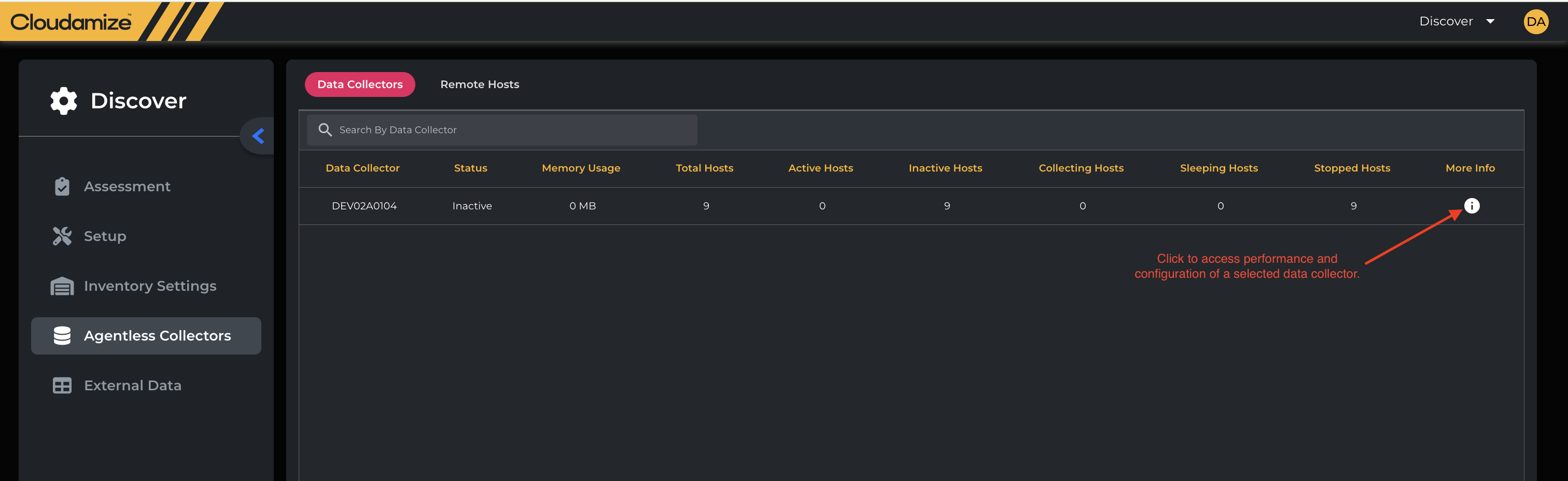Viewport: 1568px width, 481px height.
Task: Expand the Discover dropdown arrow in header
Action: coord(1491,22)
